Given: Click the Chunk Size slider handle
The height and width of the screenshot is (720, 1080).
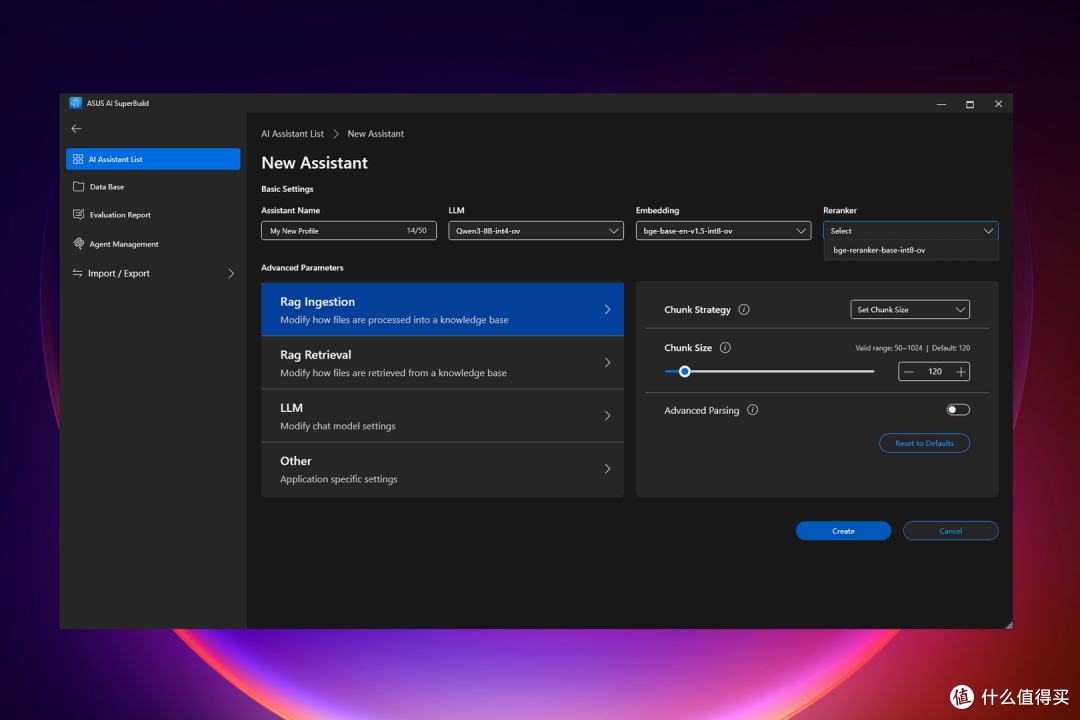Looking at the screenshot, I should point(685,371).
